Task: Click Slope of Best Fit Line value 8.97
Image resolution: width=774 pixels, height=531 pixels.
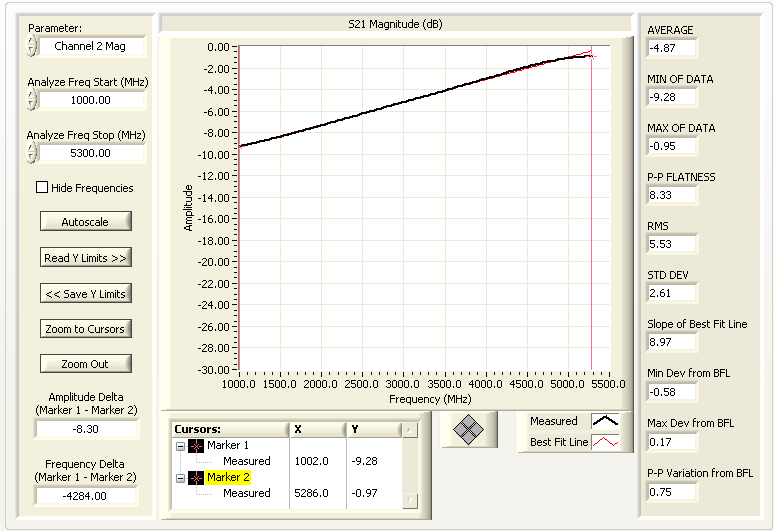Action: coord(671,342)
